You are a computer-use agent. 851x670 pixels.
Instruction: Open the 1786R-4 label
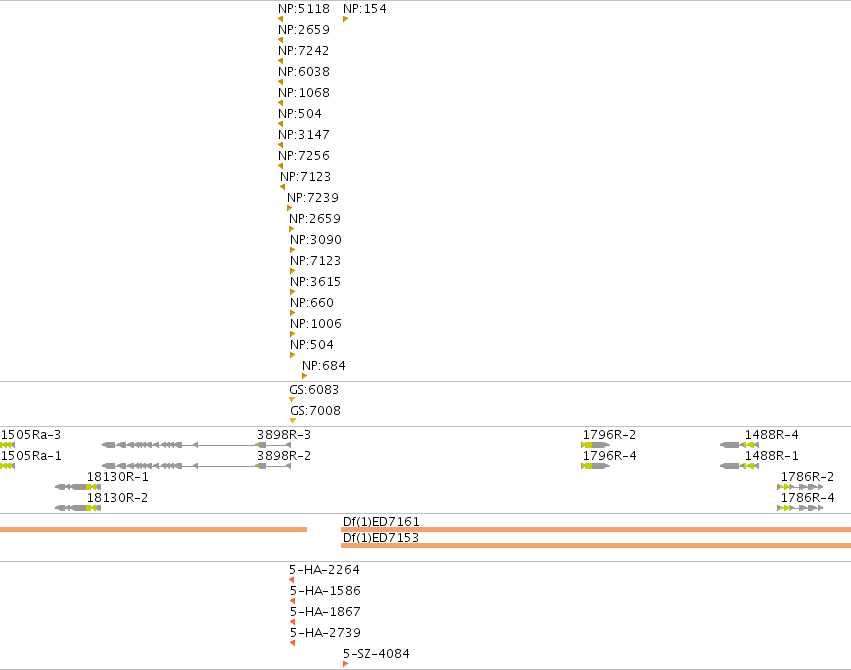tap(808, 498)
